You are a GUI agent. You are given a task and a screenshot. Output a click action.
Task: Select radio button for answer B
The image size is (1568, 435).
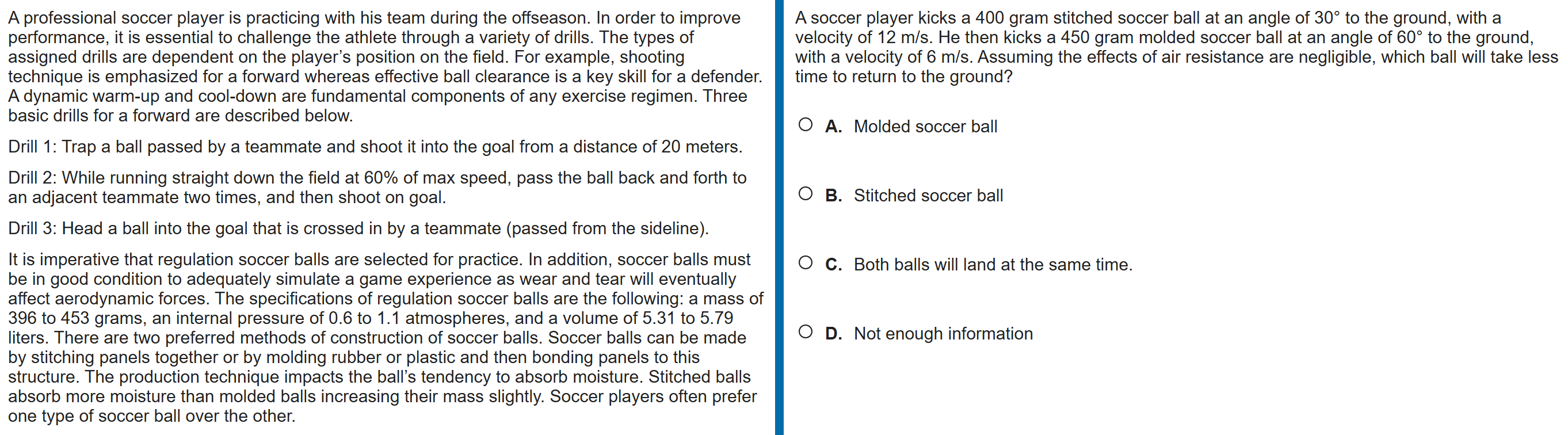coord(806,194)
